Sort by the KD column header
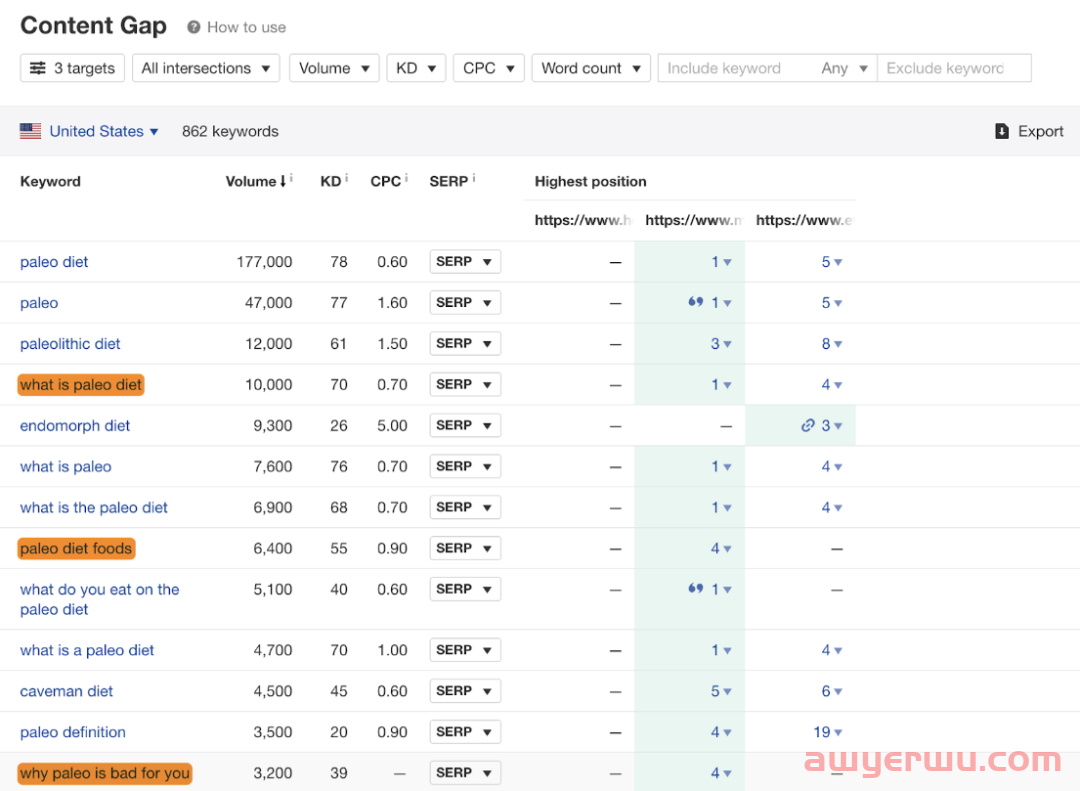 coord(331,181)
